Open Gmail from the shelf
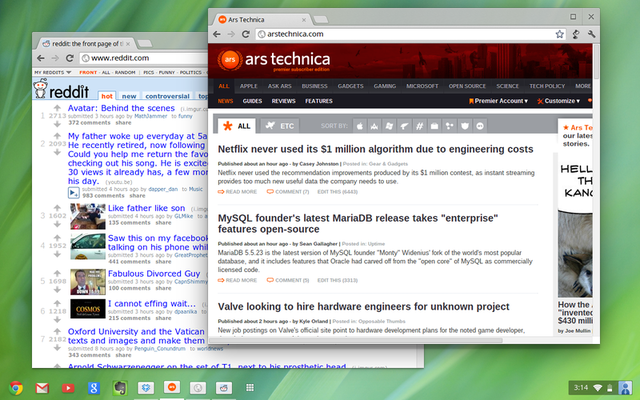This screenshot has width=640, height=400. click(42, 388)
